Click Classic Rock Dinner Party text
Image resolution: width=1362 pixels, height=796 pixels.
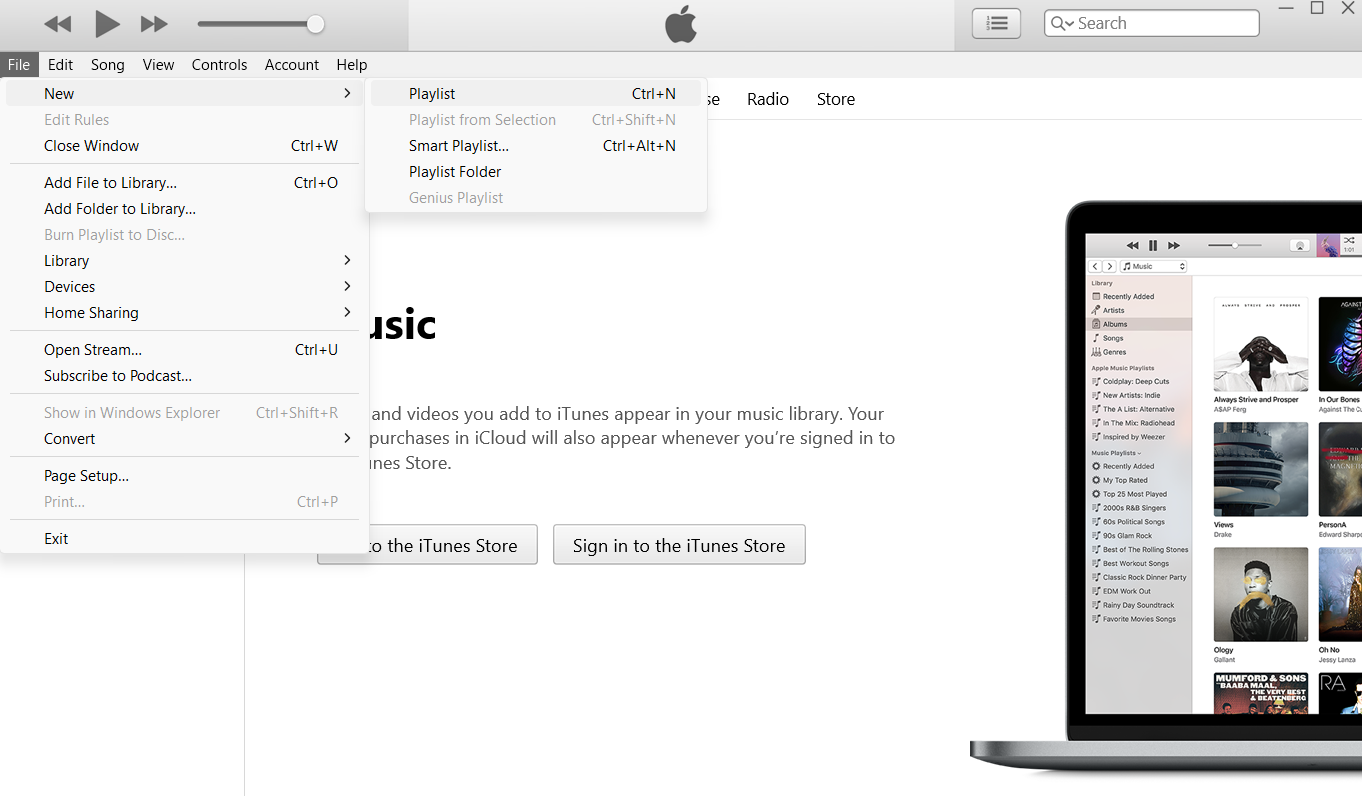point(1145,577)
